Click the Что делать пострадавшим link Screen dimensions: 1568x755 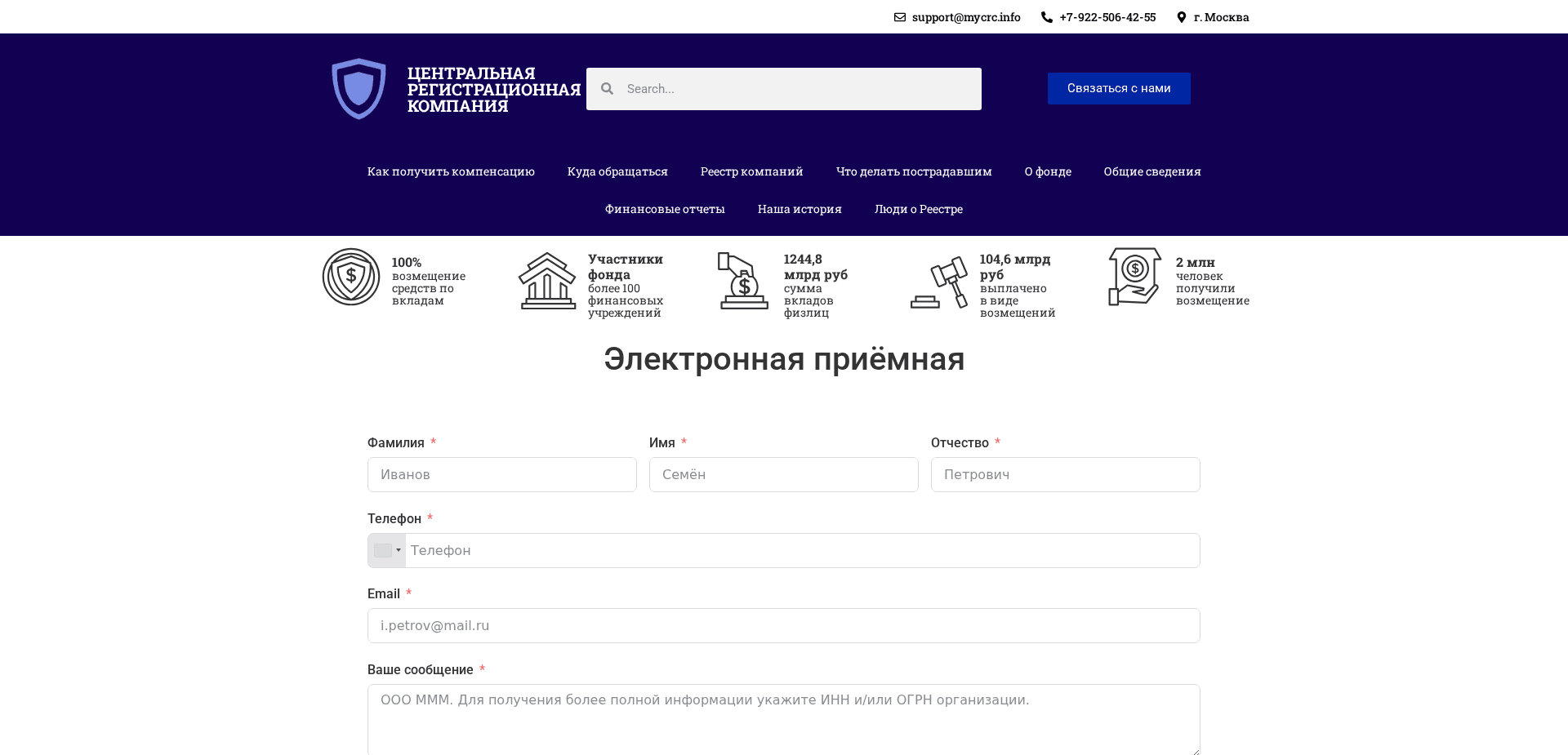pos(915,171)
